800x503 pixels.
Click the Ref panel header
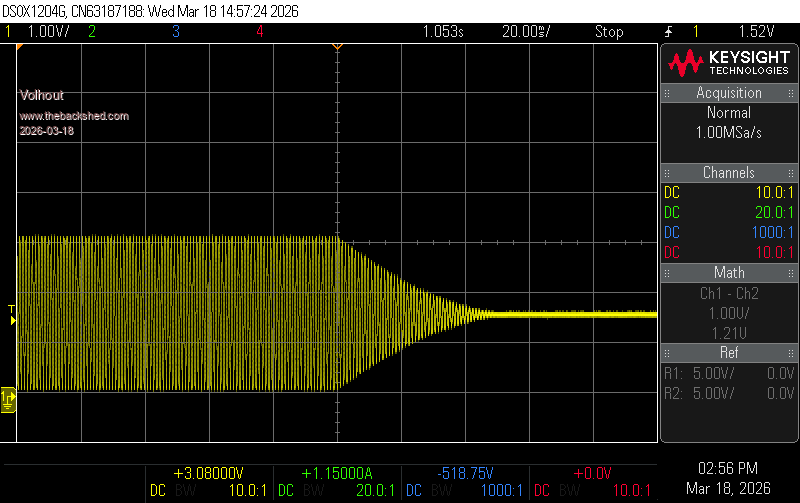coord(729,353)
